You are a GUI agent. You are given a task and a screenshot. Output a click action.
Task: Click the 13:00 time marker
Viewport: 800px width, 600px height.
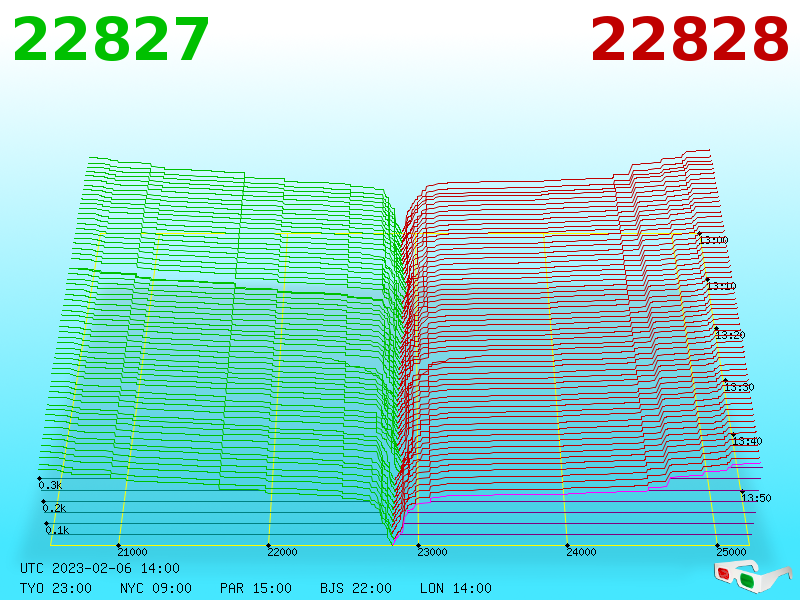[x=713, y=240]
